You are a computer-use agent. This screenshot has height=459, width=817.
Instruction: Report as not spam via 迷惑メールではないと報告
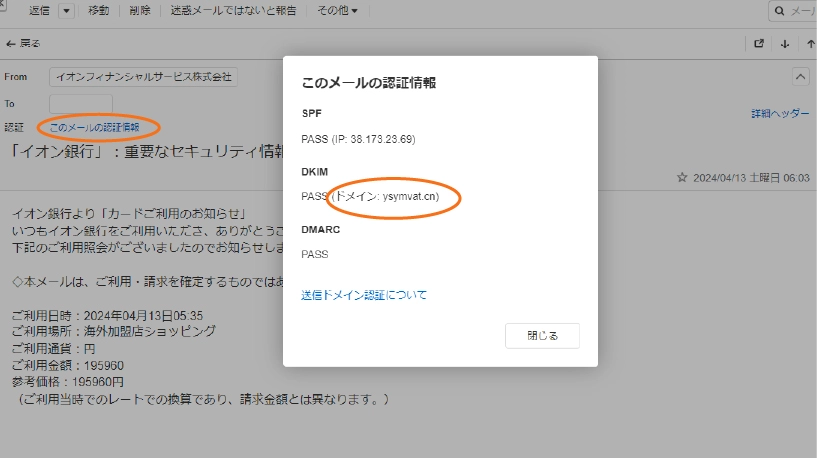234,11
